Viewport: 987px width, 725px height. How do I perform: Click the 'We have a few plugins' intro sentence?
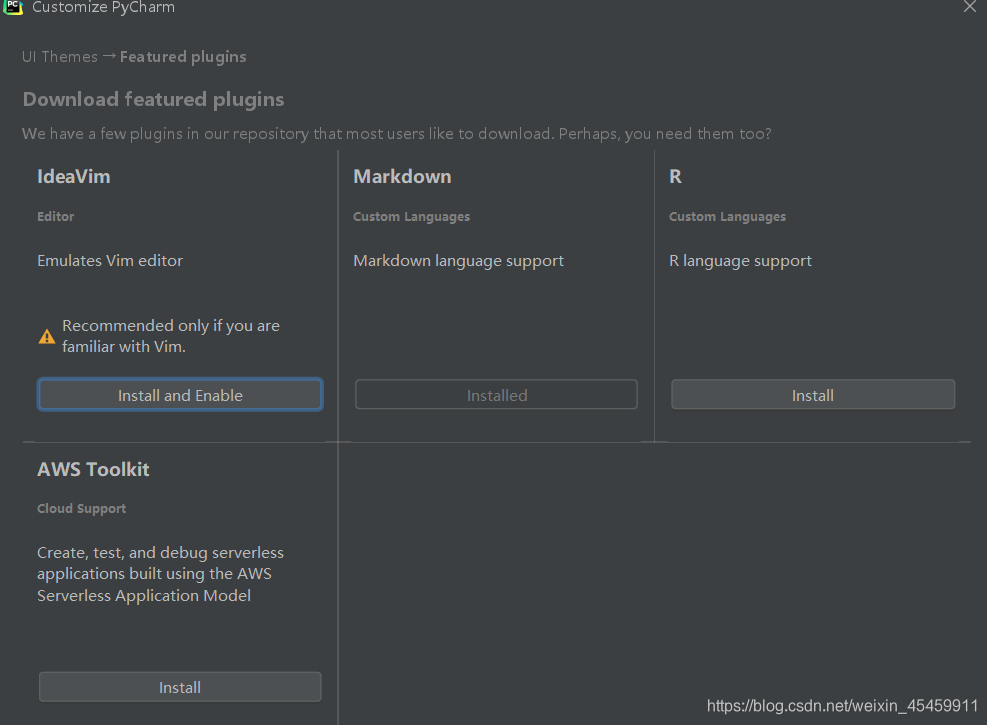397,134
